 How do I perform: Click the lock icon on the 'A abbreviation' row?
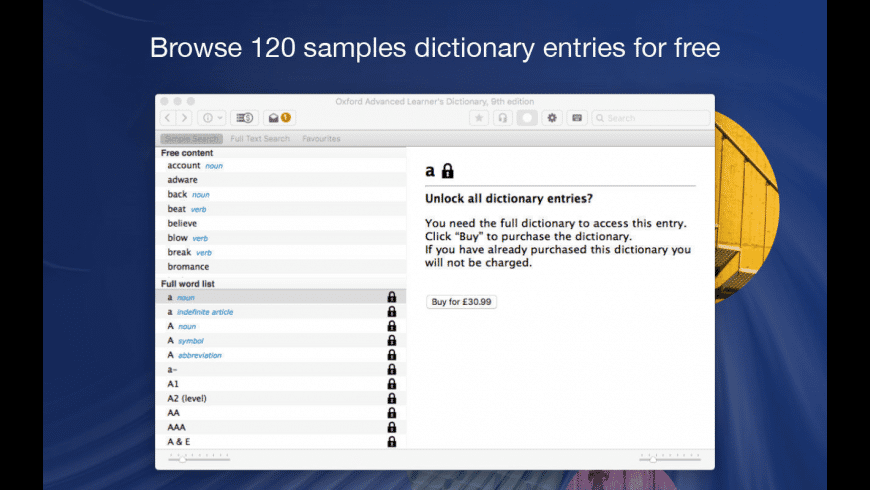click(x=392, y=355)
